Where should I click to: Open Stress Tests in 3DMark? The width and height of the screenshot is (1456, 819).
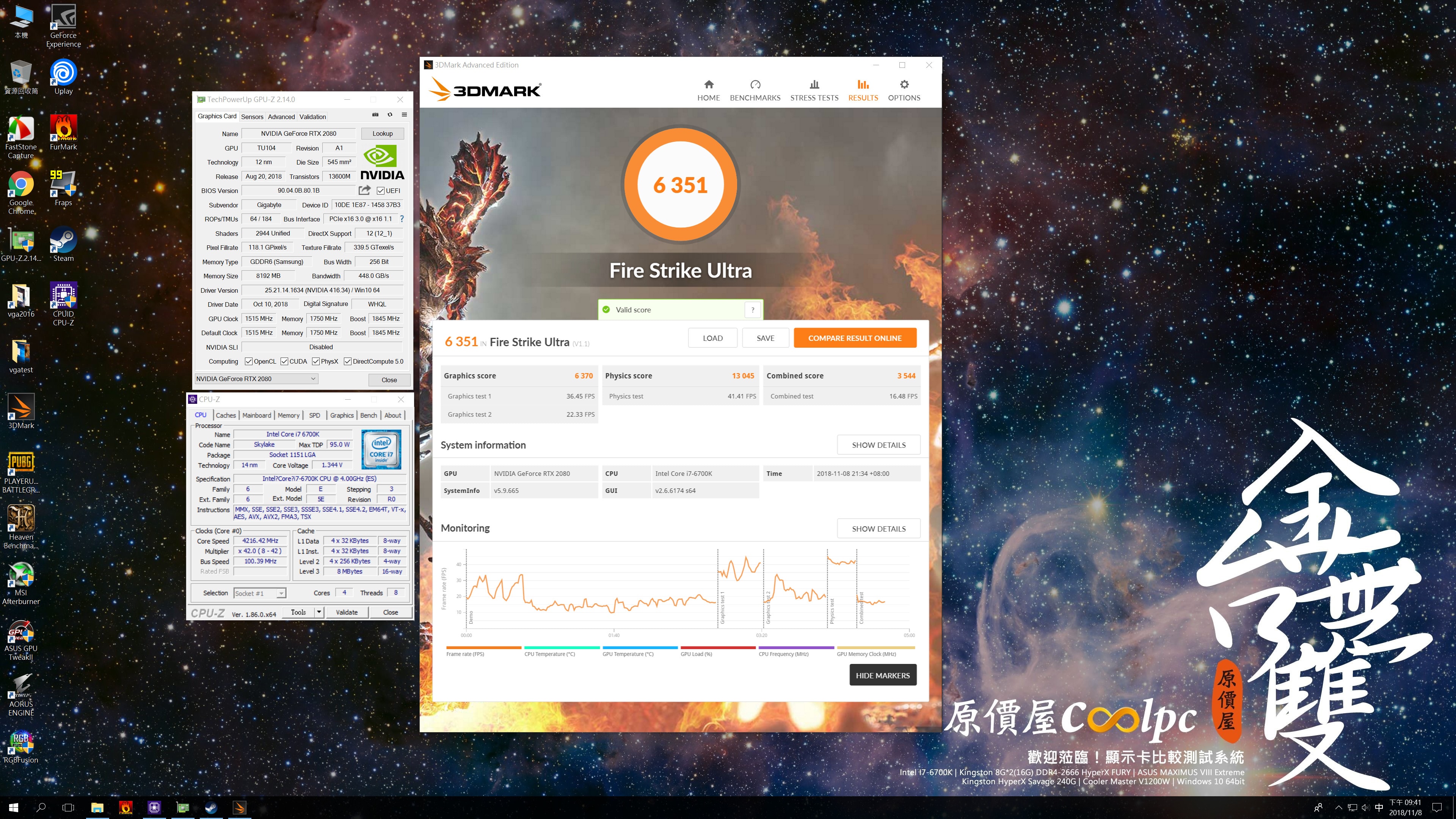pos(814,91)
